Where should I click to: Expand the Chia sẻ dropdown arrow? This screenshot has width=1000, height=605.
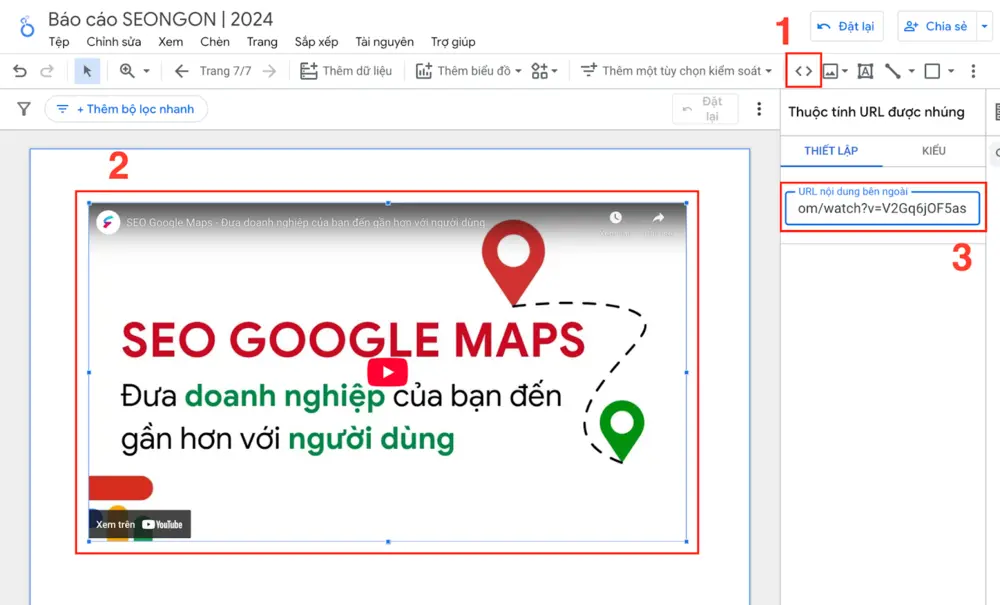985,26
